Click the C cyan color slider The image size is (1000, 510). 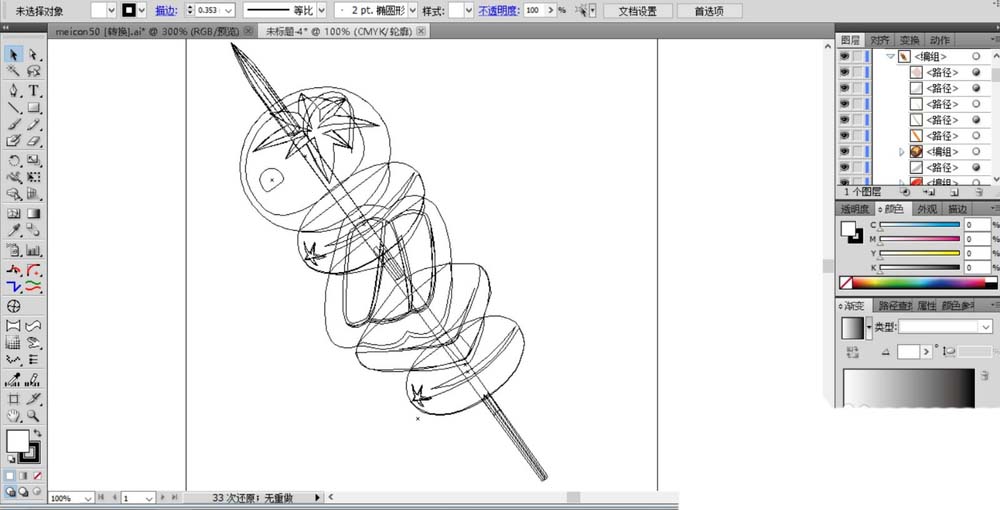(920, 225)
